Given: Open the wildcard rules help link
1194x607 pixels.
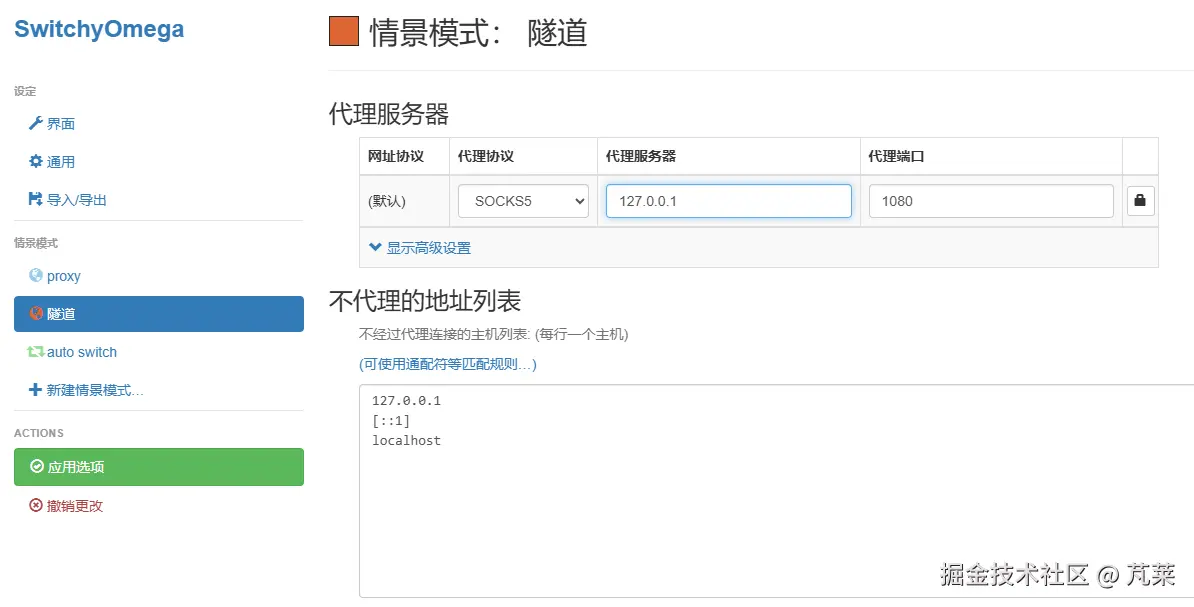Looking at the screenshot, I should coord(448,364).
